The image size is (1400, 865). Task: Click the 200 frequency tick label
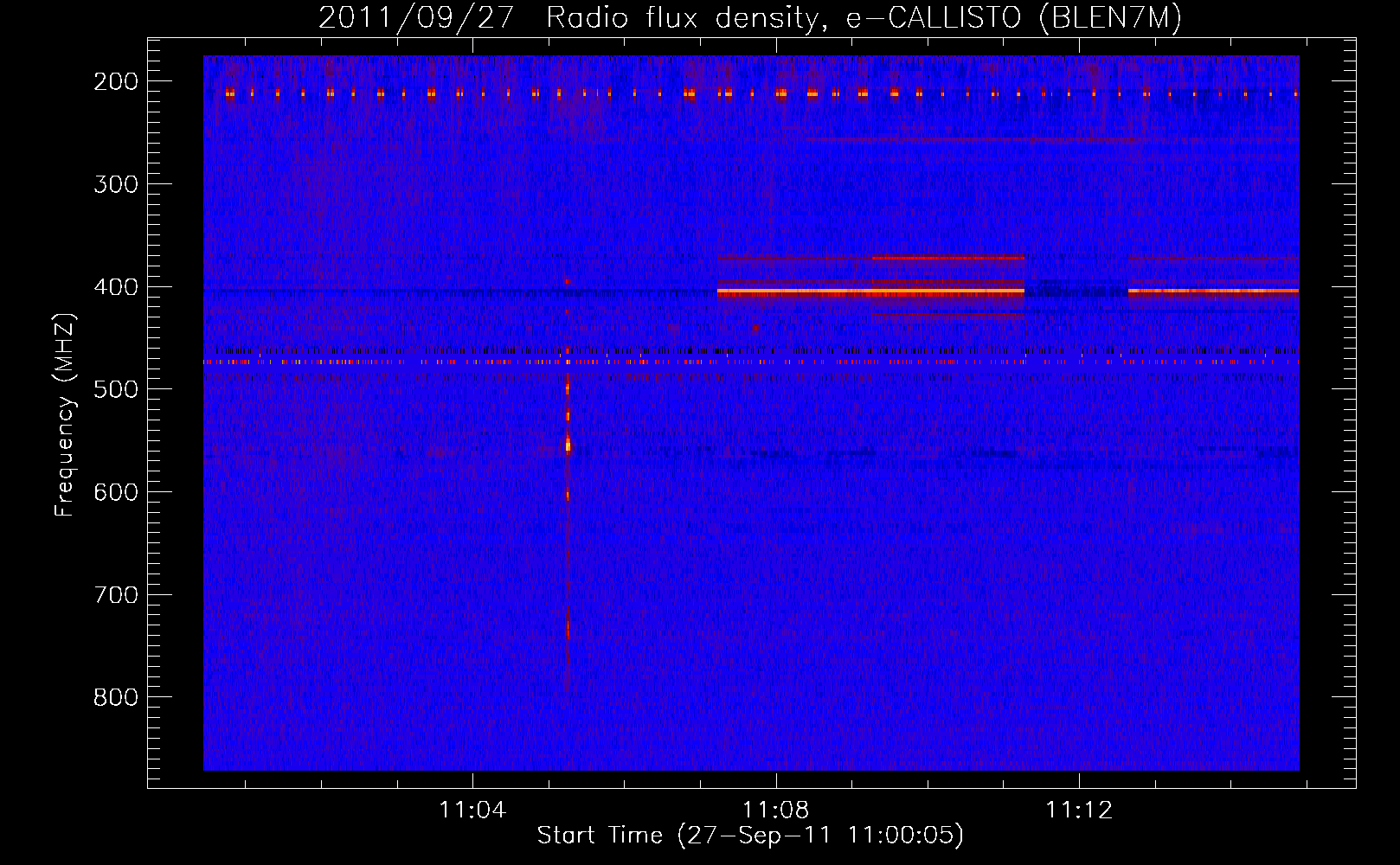(x=116, y=81)
